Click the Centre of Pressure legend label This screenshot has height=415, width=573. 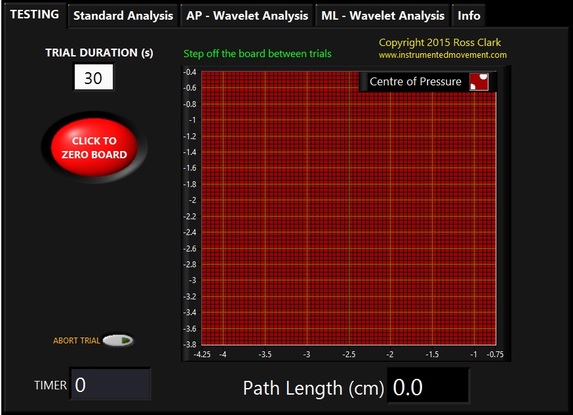(415, 81)
